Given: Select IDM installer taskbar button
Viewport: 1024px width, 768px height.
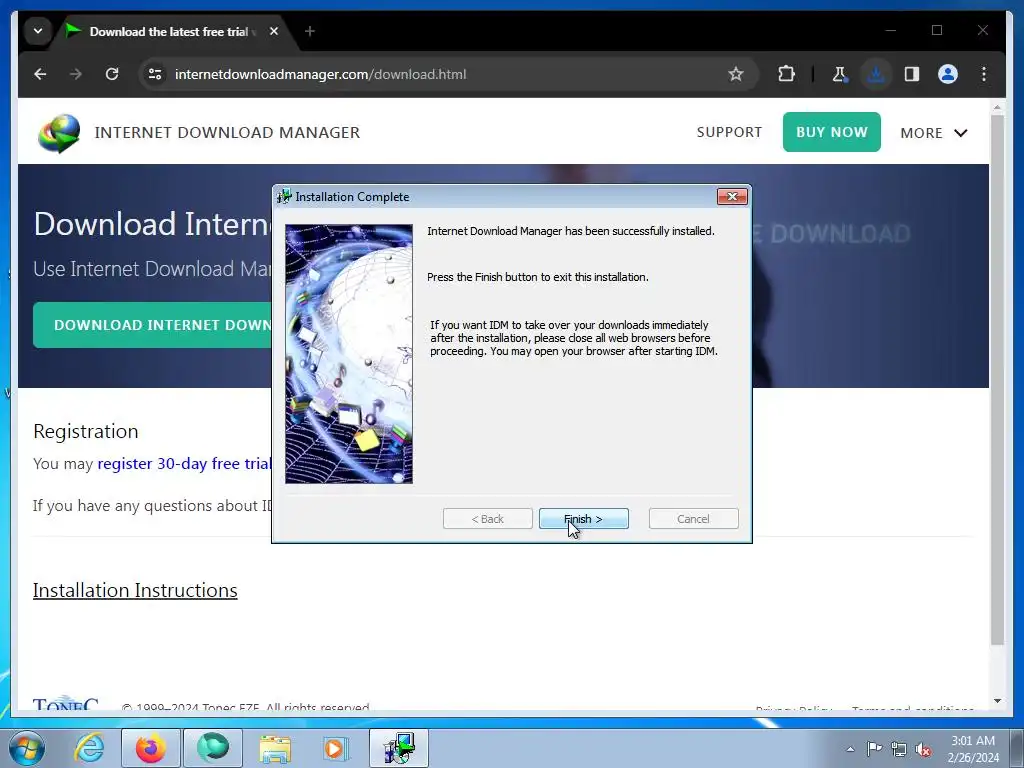Looking at the screenshot, I should click(x=399, y=748).
